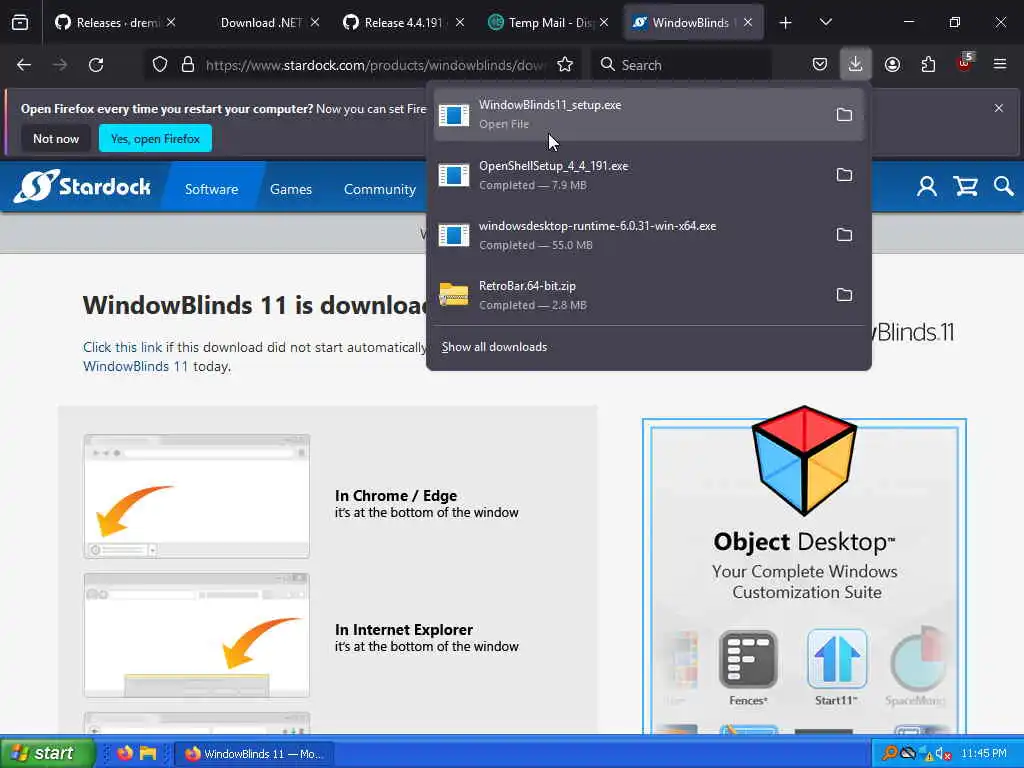This screenshot has width=1024, height=768.
Task: Switch to Download .NET tab
Action: tap(260, 23)
